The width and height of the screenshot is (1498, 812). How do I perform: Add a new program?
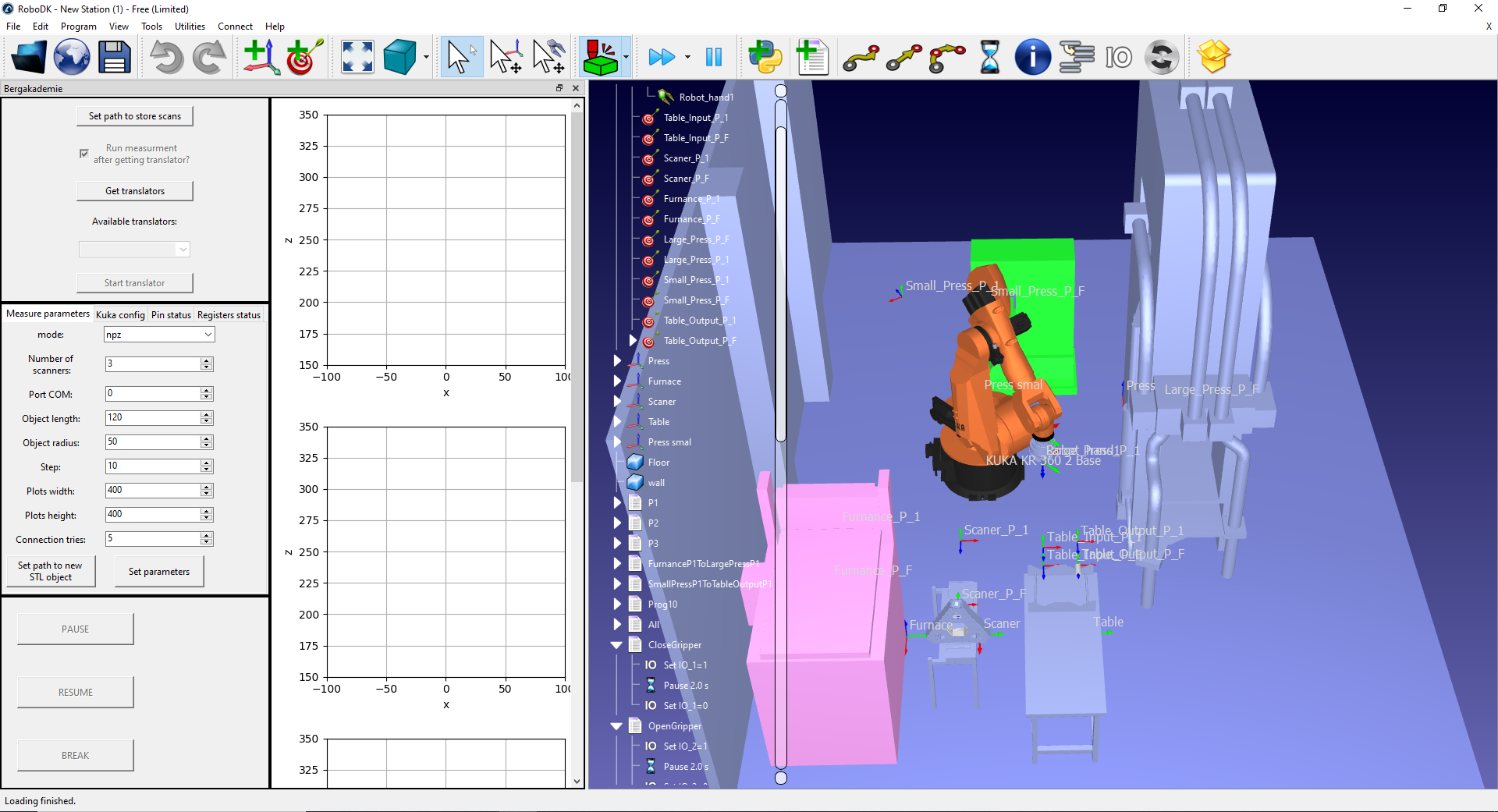(x=812, y=57)
